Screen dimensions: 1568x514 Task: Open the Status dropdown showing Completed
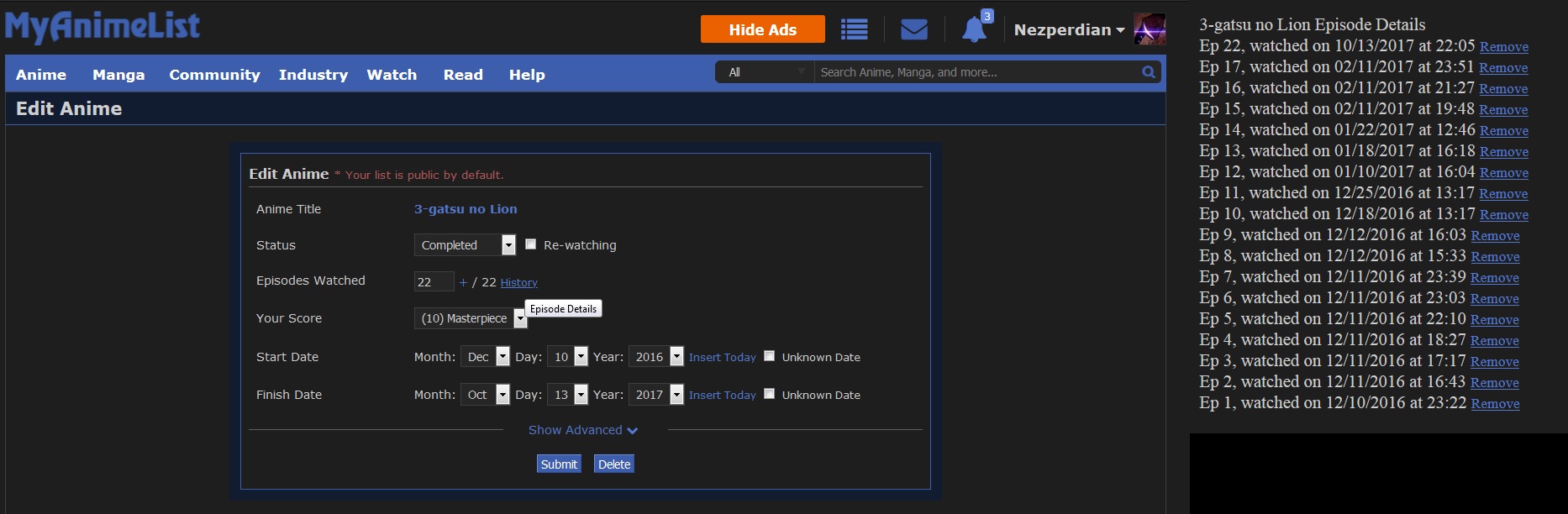click(x=465, y=244)
